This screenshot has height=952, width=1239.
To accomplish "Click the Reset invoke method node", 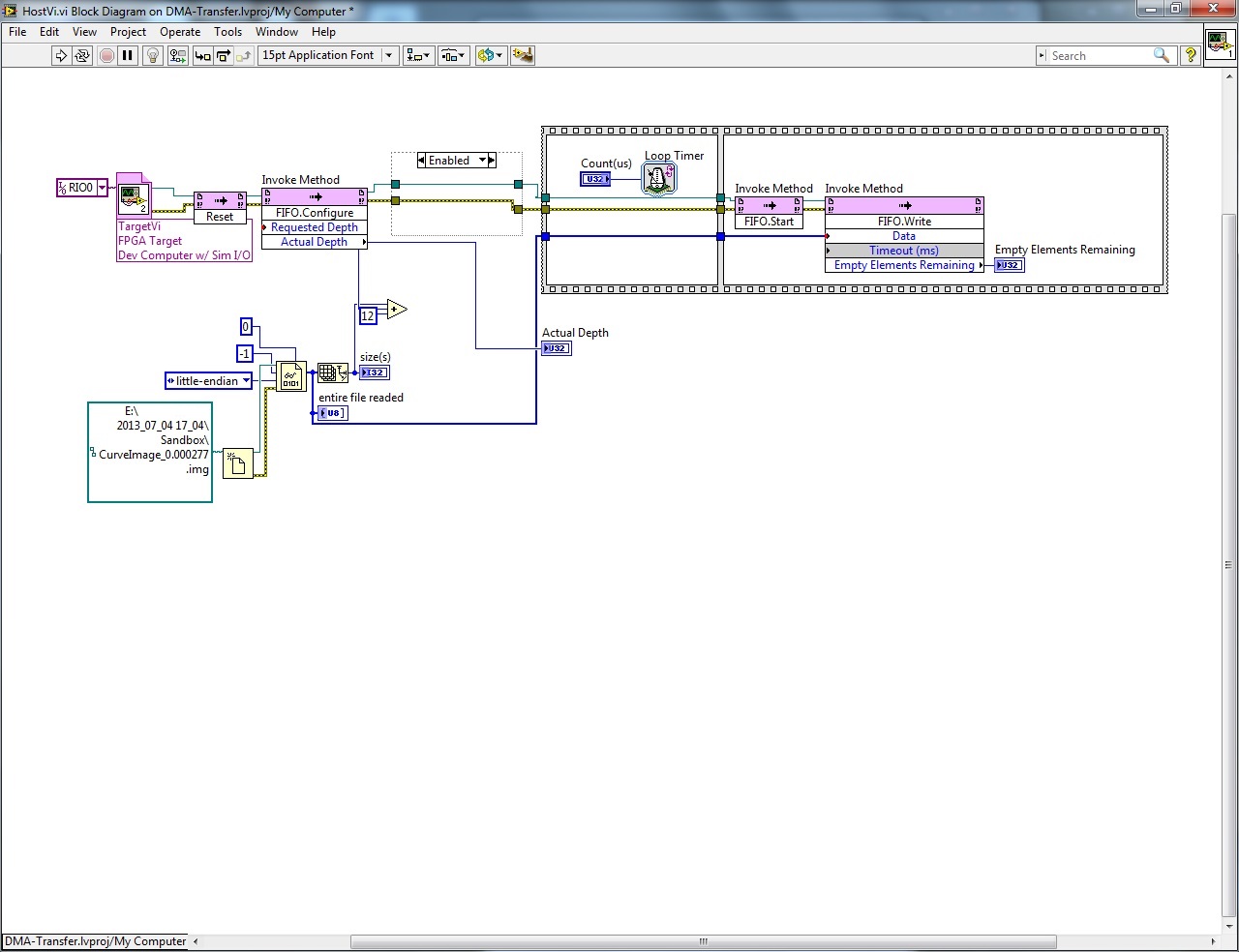I will point(220,217).
